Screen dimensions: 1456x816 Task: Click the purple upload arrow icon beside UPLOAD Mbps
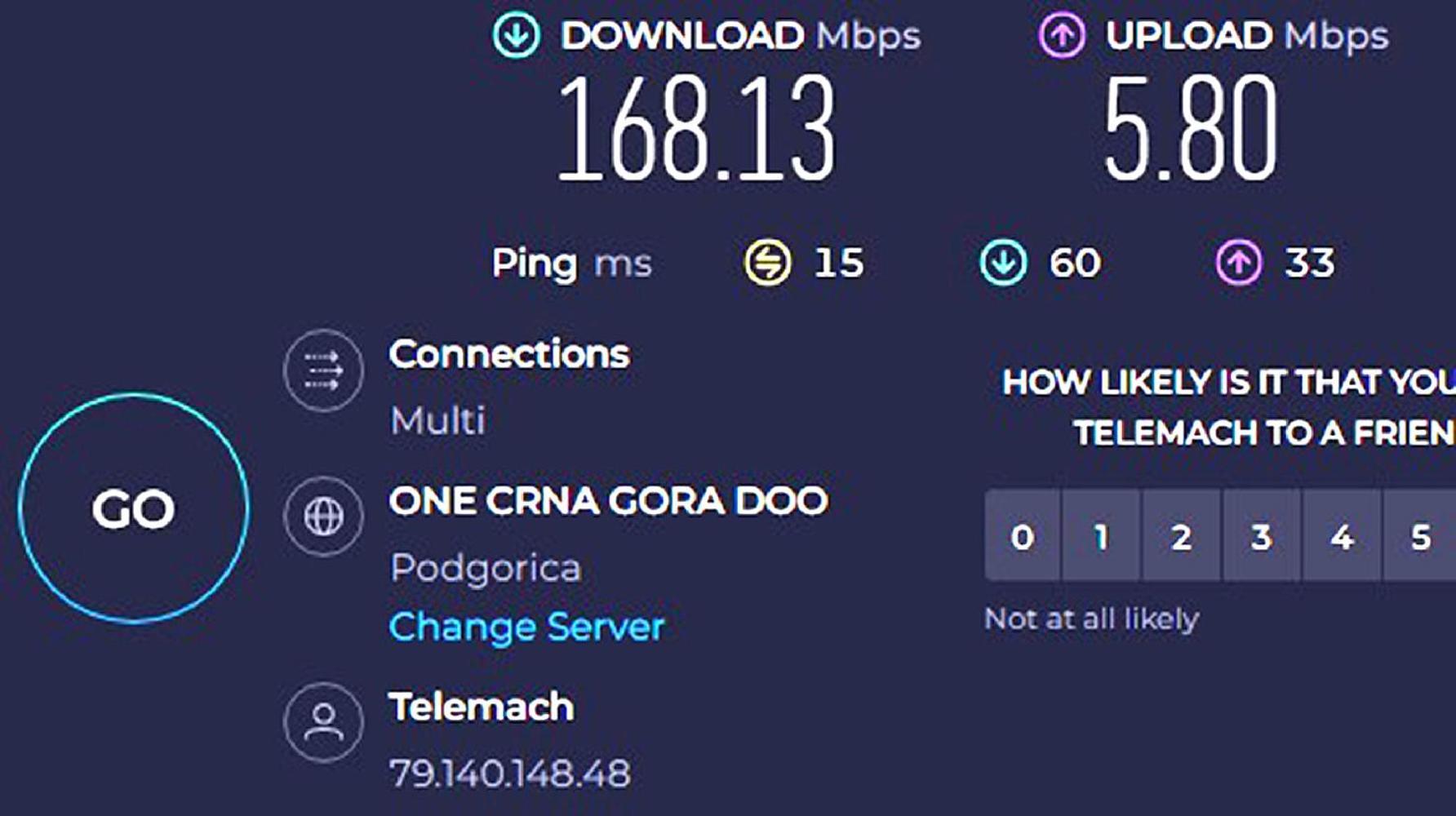pyautogui.click(x=1062, y=35)
